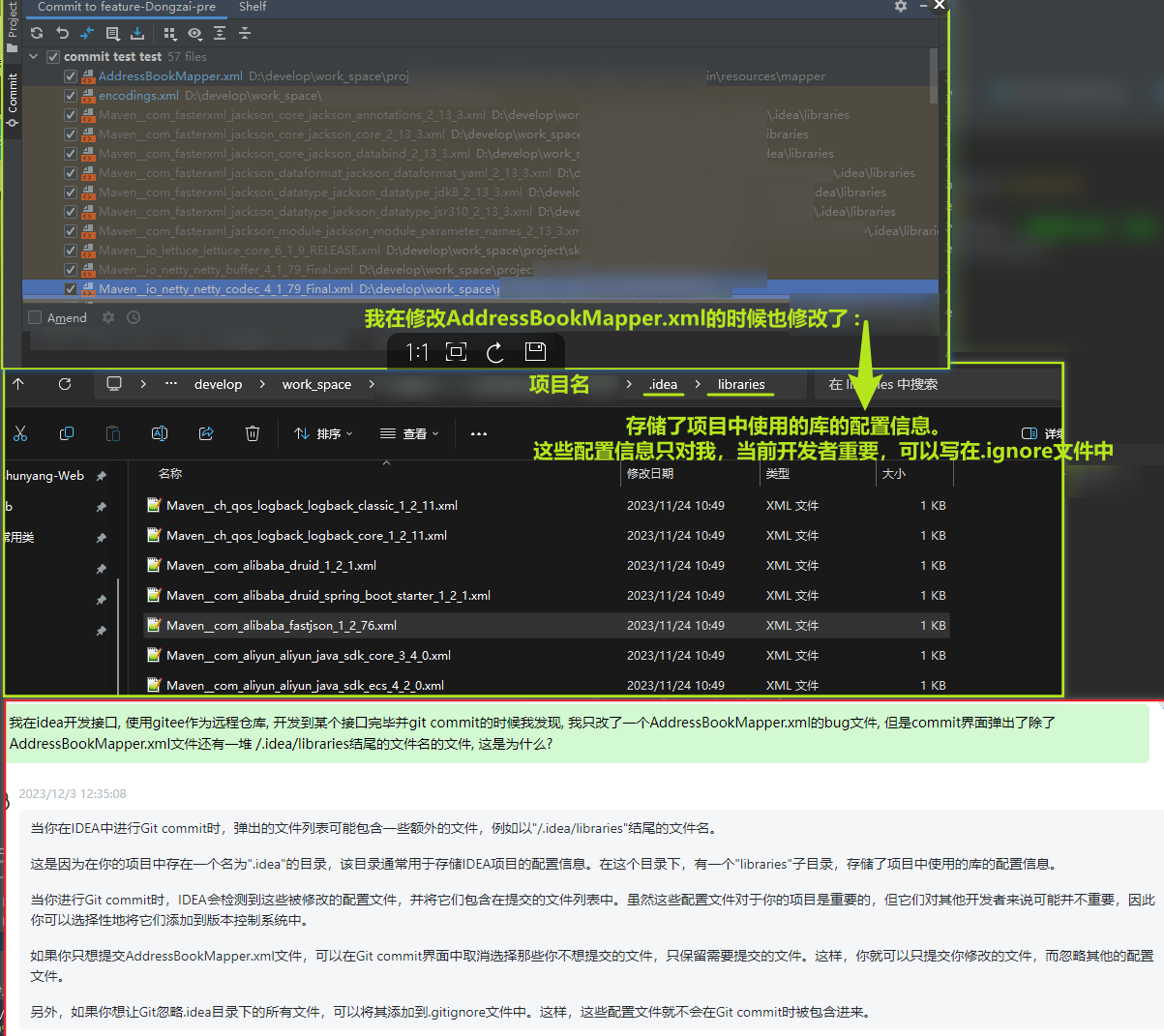Open commit options gear beside Amend
This screenshot has height=1036, width=1164.
coord(108,317)
